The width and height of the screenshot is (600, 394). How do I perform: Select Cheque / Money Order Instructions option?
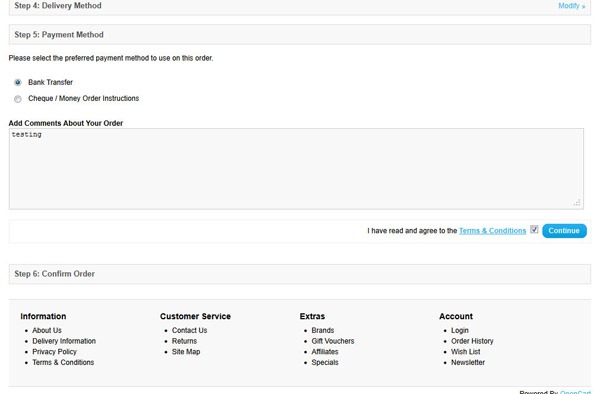tap(18, 99)
